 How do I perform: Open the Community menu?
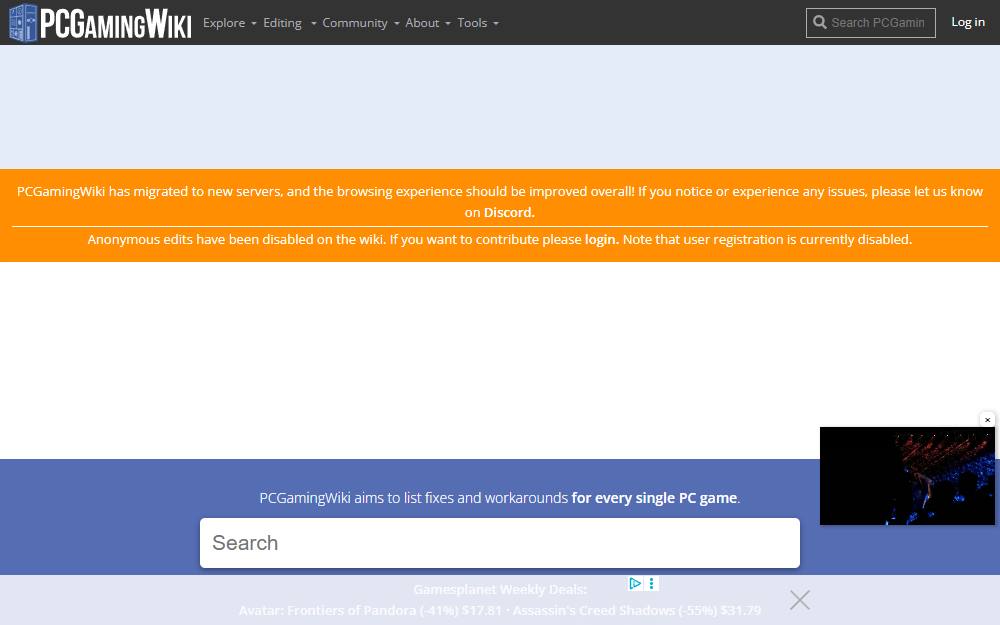tap(360, 23)
